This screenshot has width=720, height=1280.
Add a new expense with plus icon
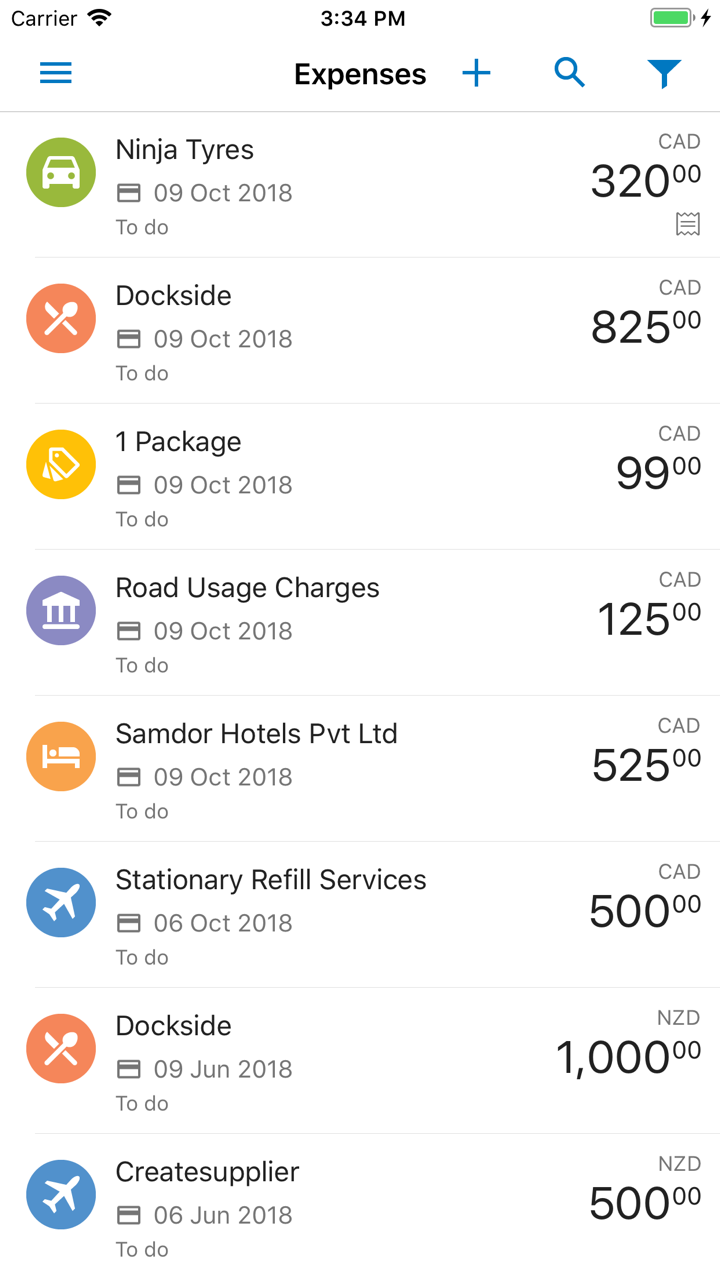[x=477, y=73]
